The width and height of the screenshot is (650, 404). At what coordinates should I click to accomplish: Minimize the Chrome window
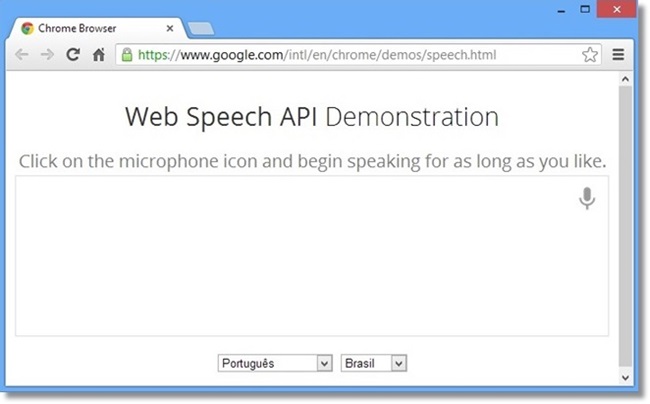[x=561, y=10]
